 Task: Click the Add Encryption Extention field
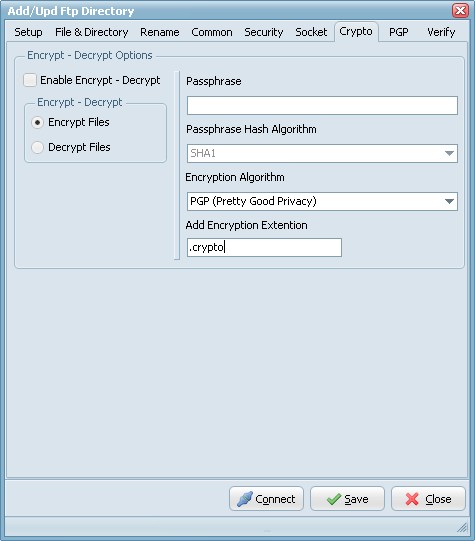coord(264,247)
